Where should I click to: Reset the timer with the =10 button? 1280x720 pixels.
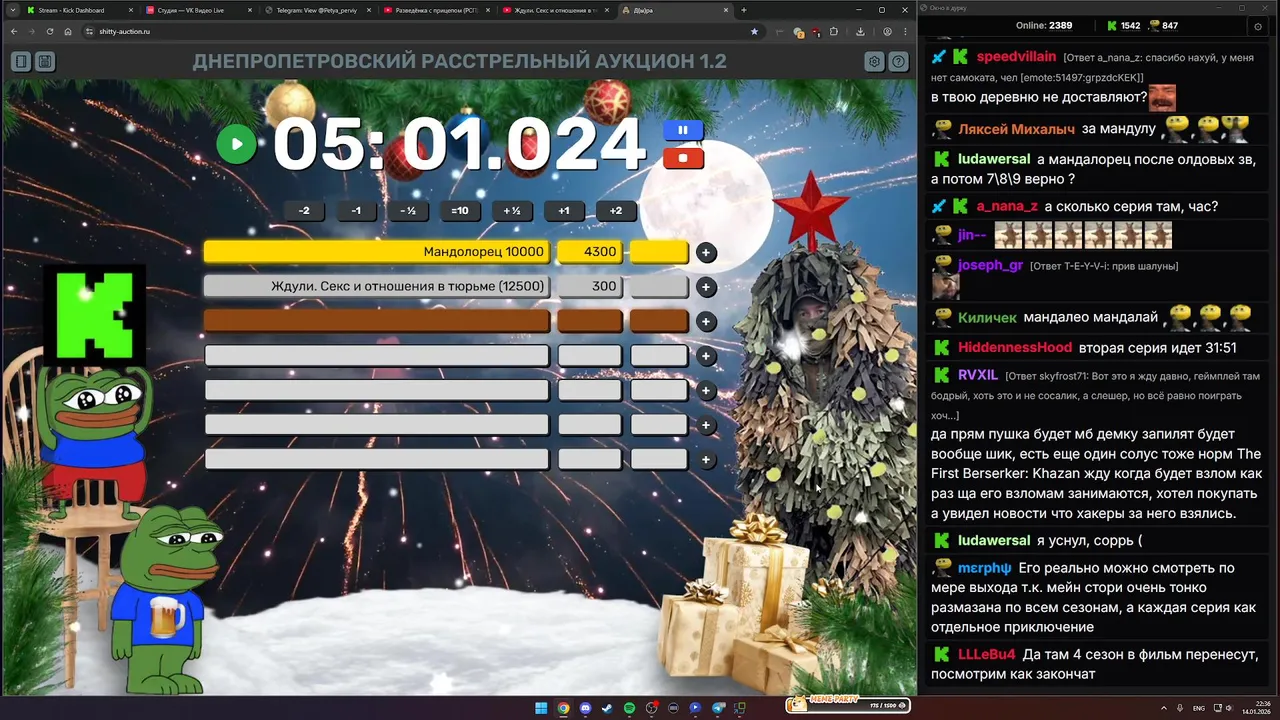pyautogui.click(x=460, y=211)
